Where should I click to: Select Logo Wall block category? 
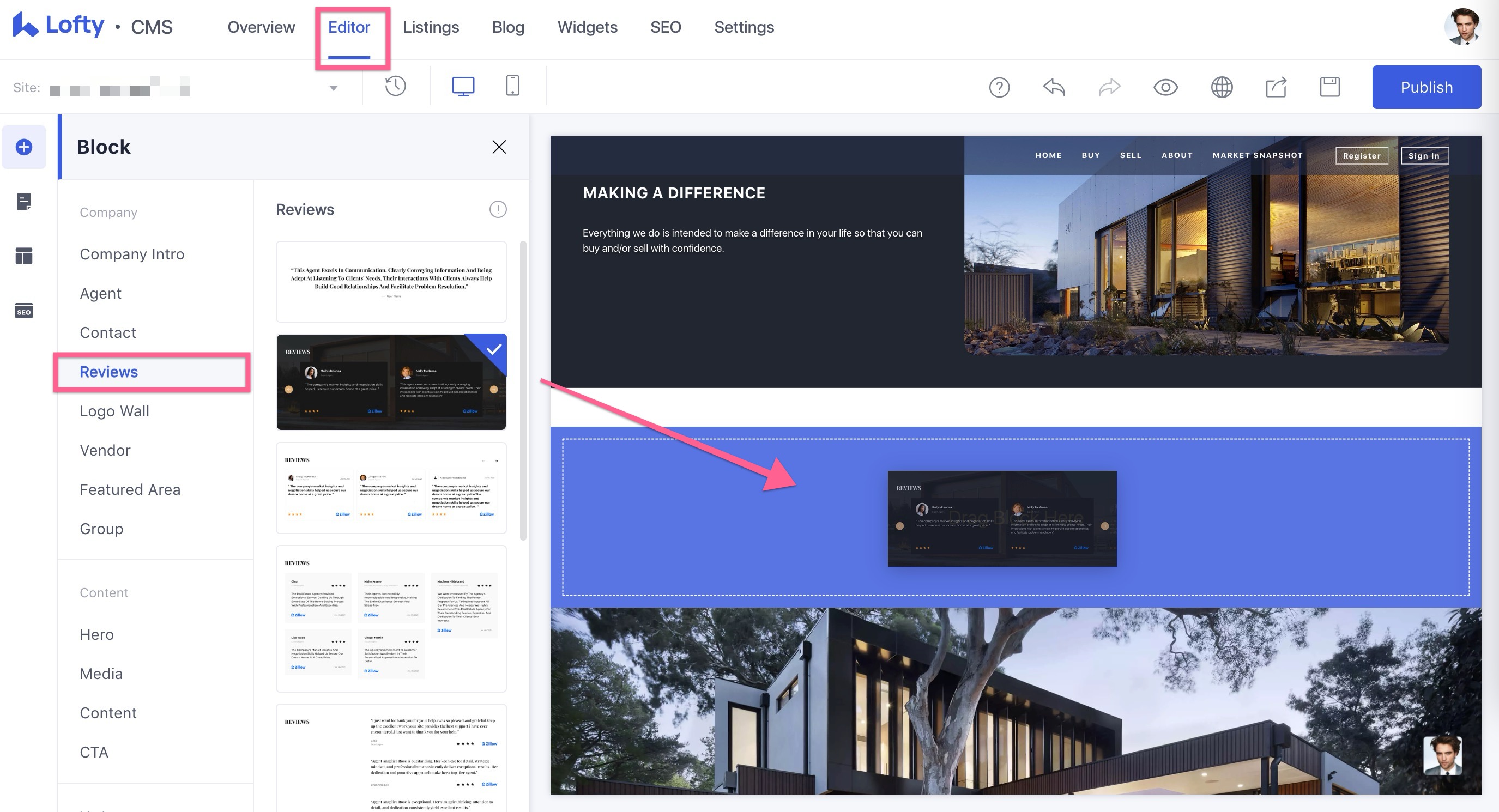(x=114, y=411)
